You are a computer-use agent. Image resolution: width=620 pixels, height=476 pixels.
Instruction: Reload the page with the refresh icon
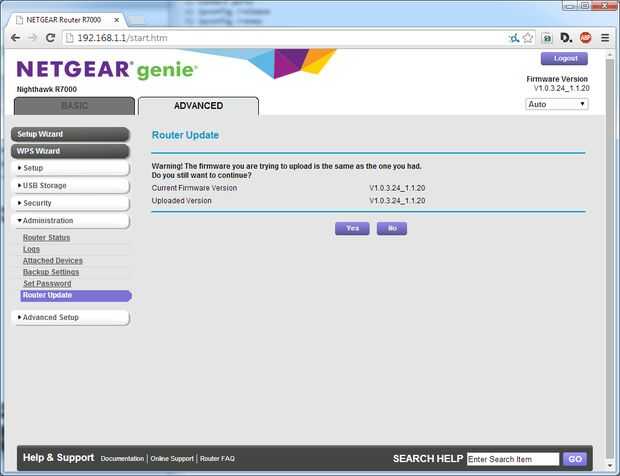click(50, 38)
